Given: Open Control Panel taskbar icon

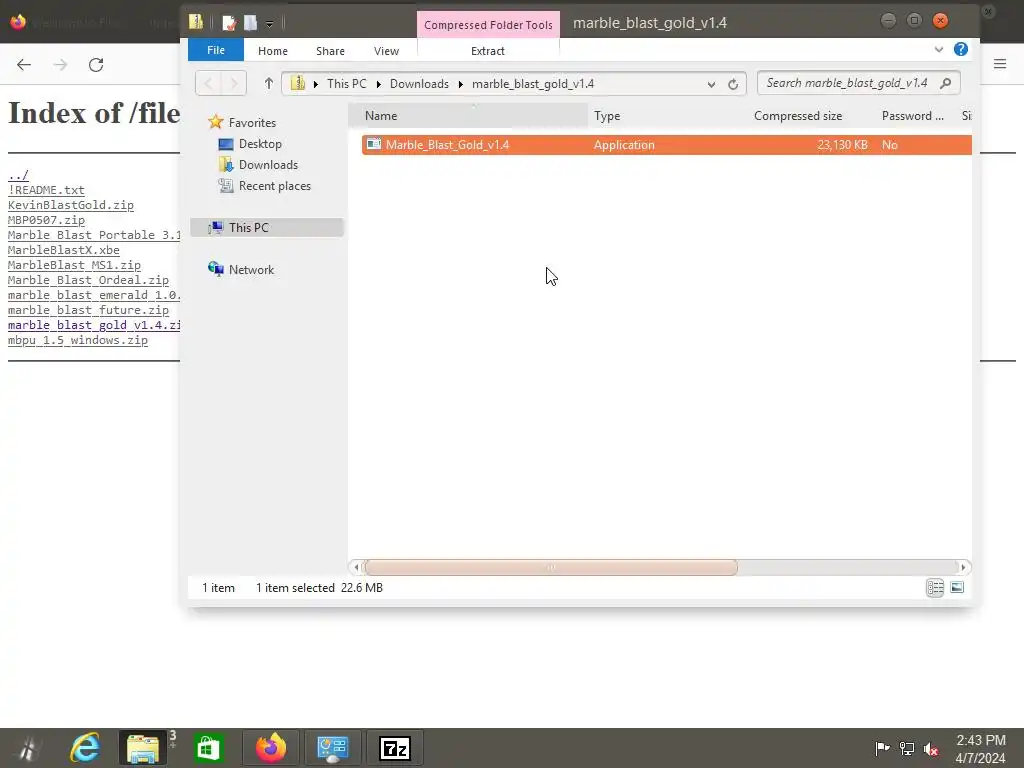Looking at the screenshot, I should coord(332,748).
